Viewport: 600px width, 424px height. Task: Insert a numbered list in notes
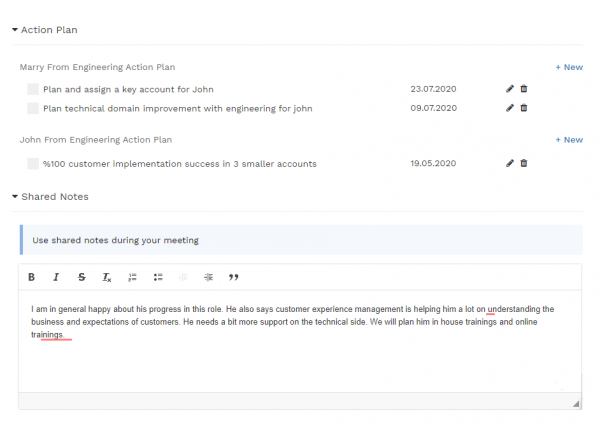[132, 277]
